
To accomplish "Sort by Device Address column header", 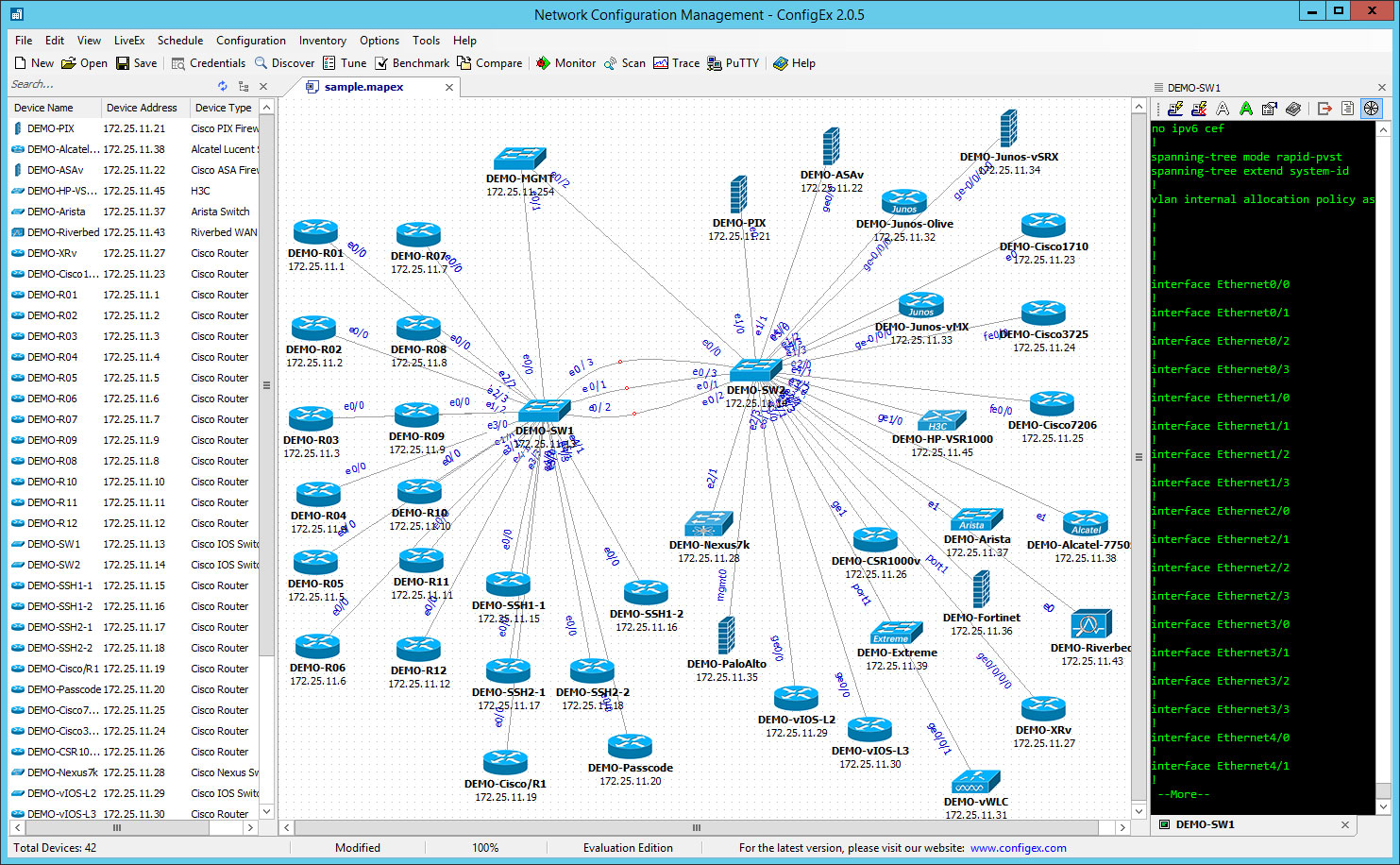I will tap(144, 108).
